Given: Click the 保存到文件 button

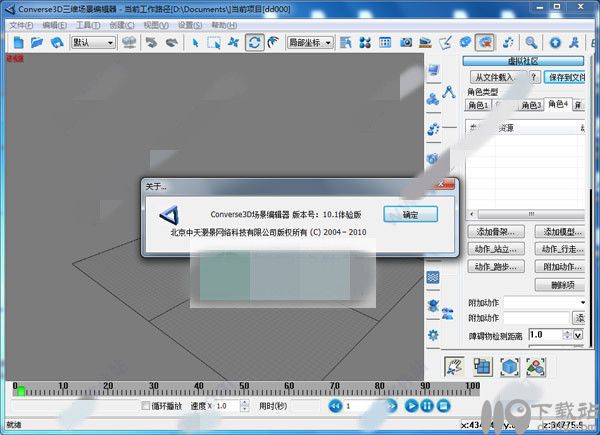Looking at the screenshot, I should click(565, 77).
